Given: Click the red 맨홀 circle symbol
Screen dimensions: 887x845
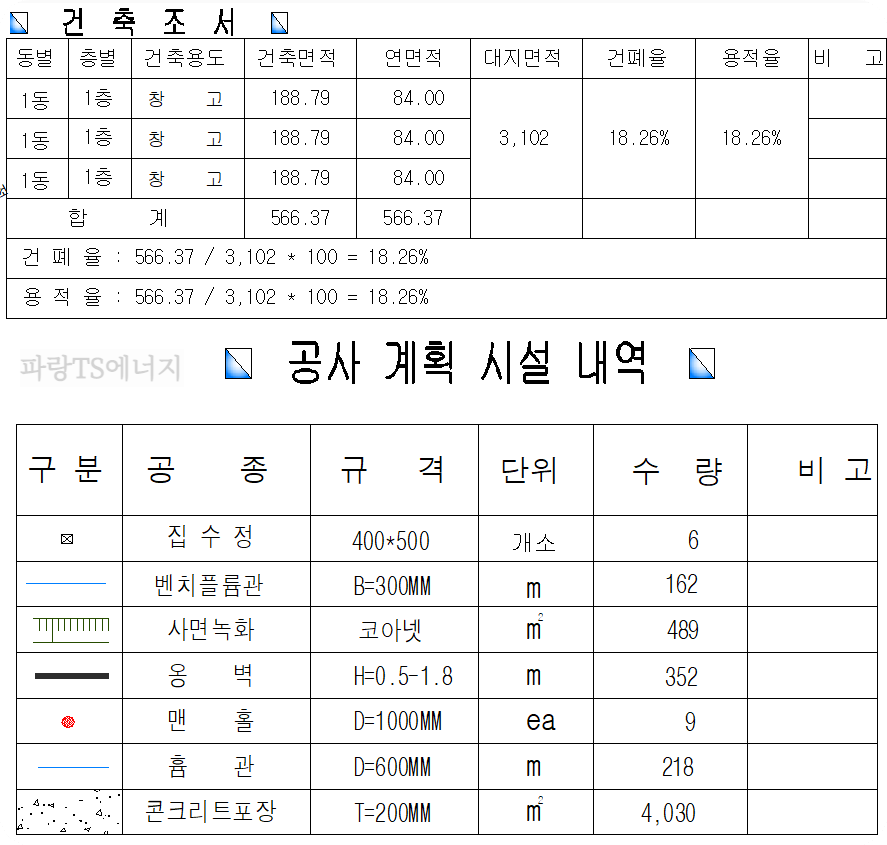Looking at the screenshot, I should point(68,722).
